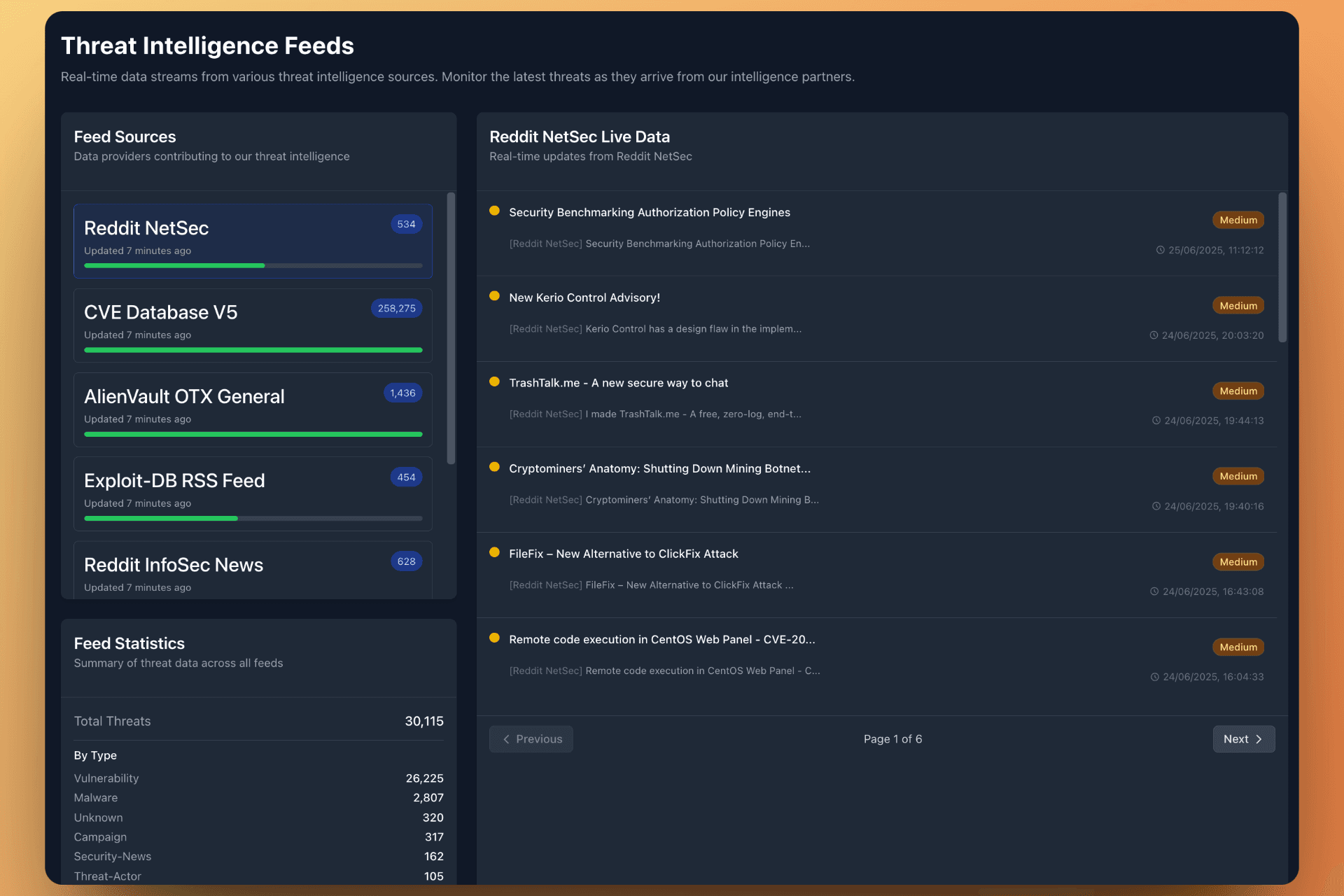Open the Security Benchmarking Authorization Policy Engines post
Image resolution: width=1344 pixels, height=896 pixels.
[650, 212]
